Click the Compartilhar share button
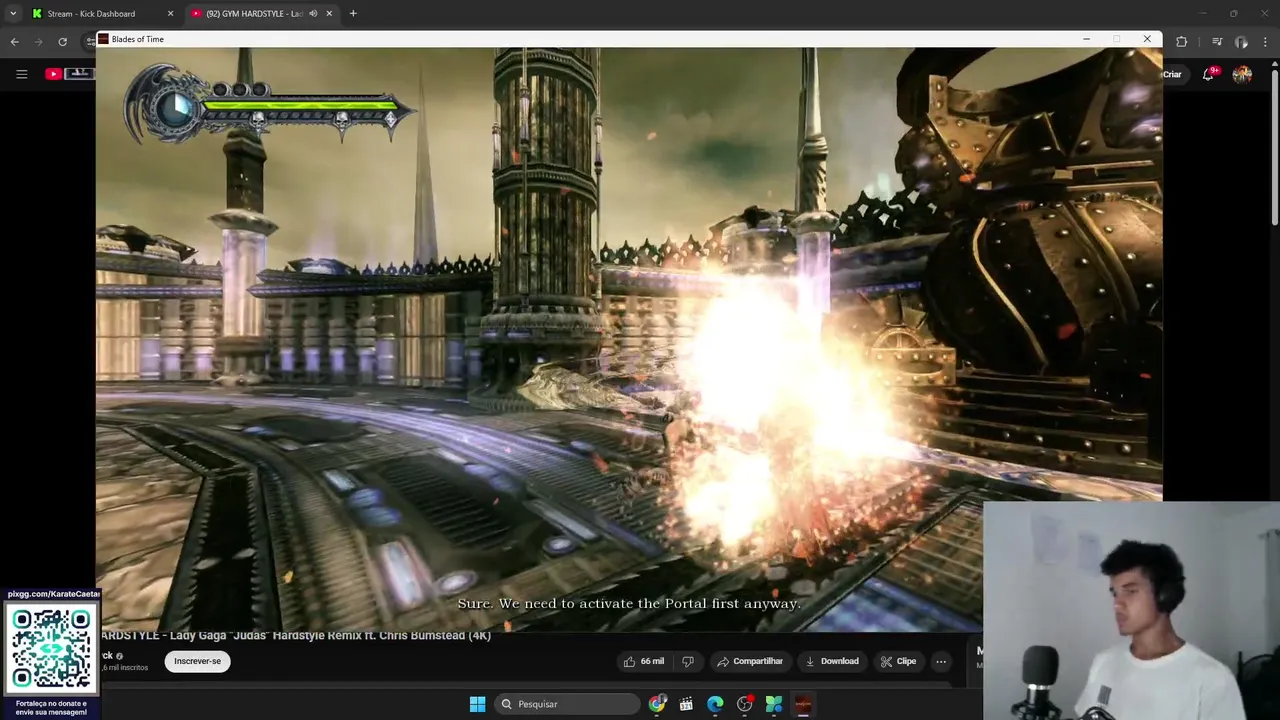Viewport: 1280px width, 720px height. click(x=750, y=661)
